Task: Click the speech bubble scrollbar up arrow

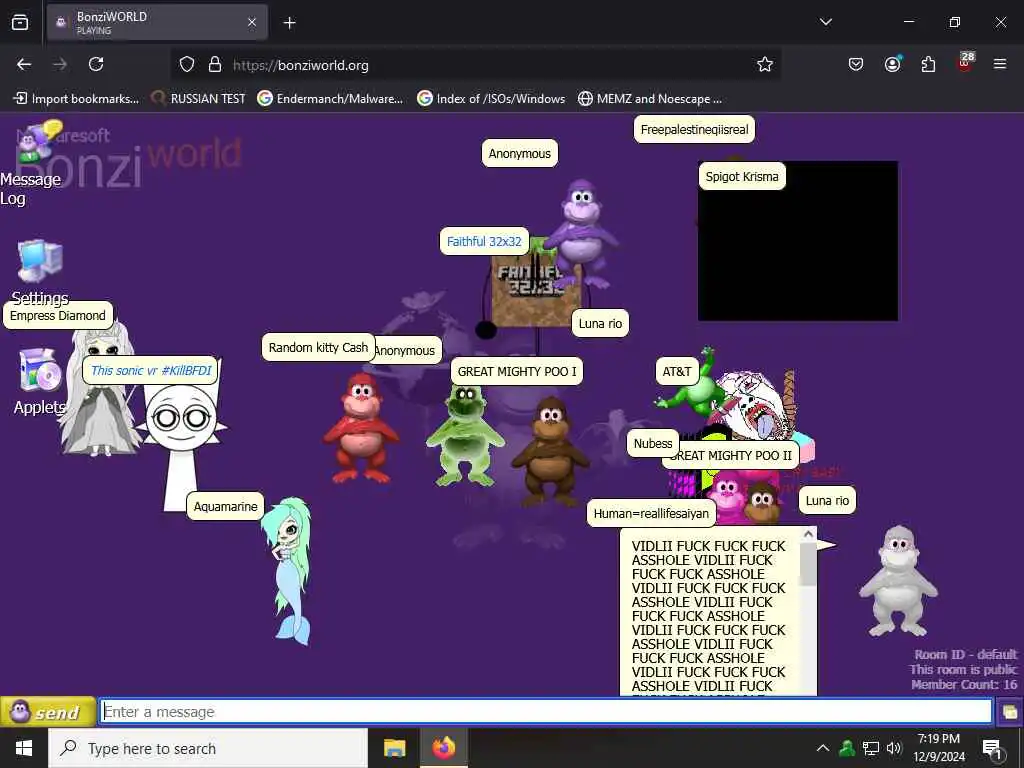Action: coord(808,534)
